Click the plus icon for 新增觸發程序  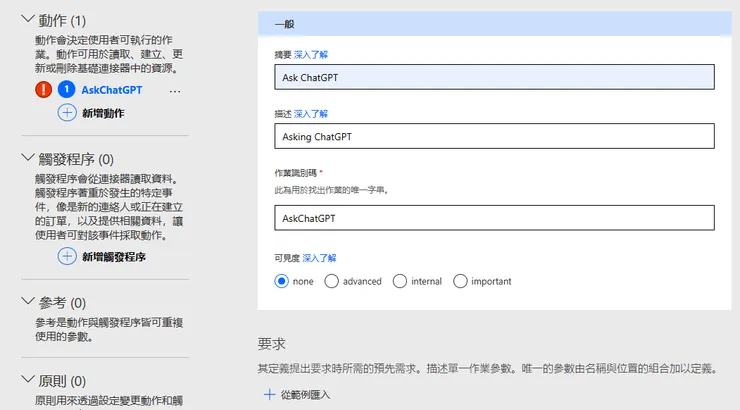click(67, 256)
